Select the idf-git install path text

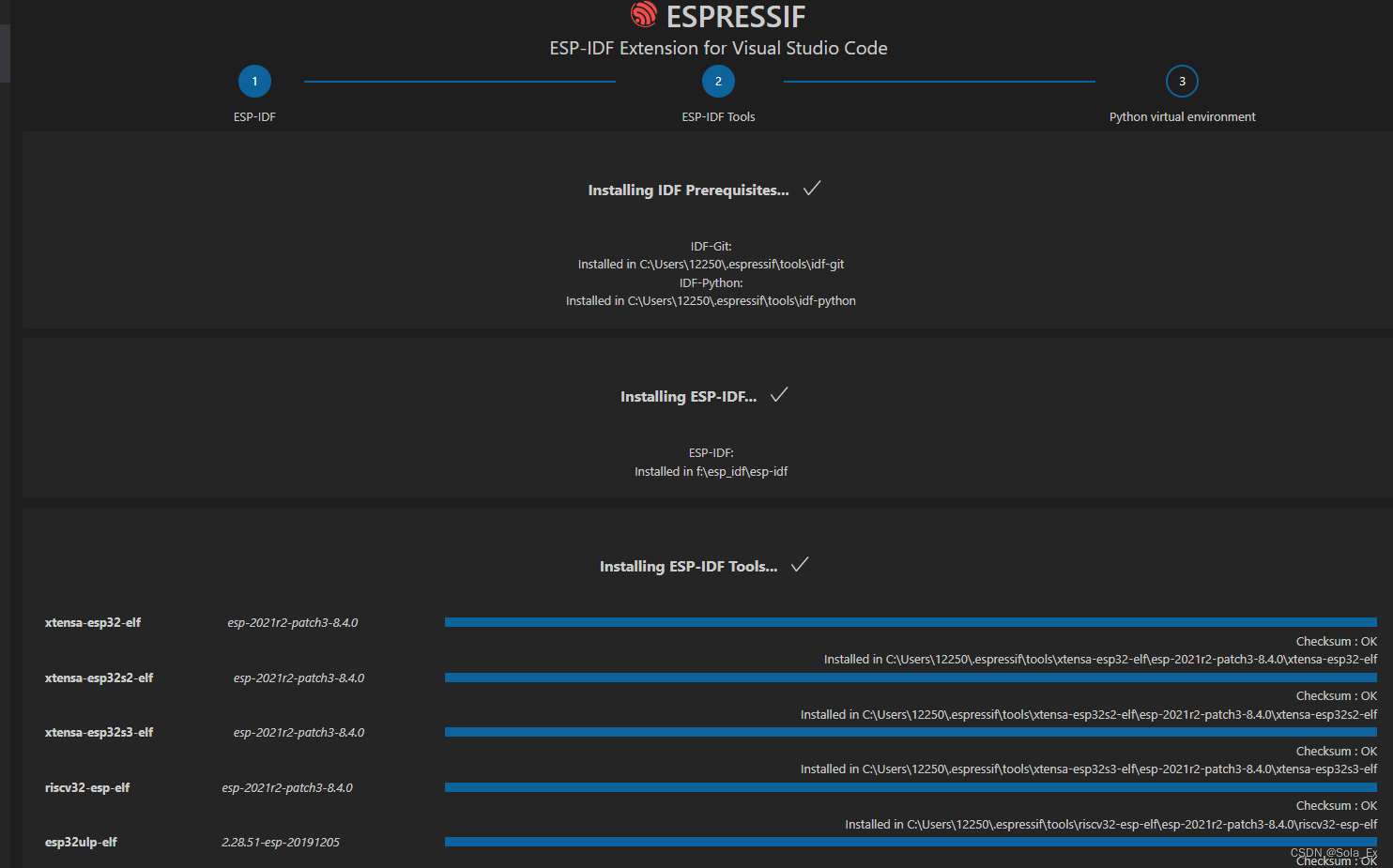[x=711, y=265]
